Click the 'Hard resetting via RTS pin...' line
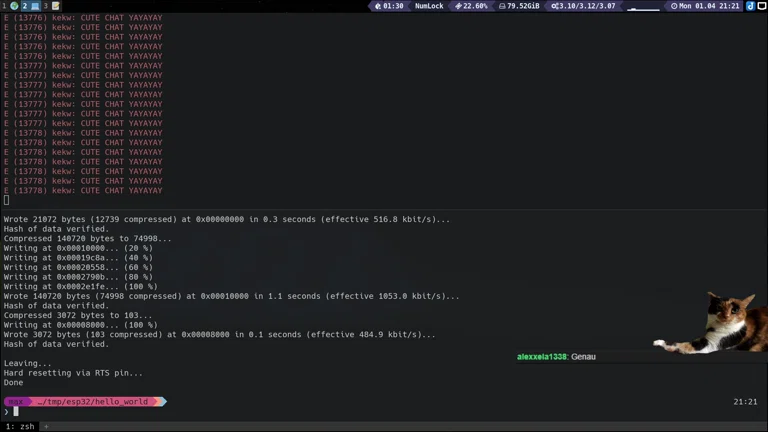Screen dimensions: 768x432 pos(73,373)
